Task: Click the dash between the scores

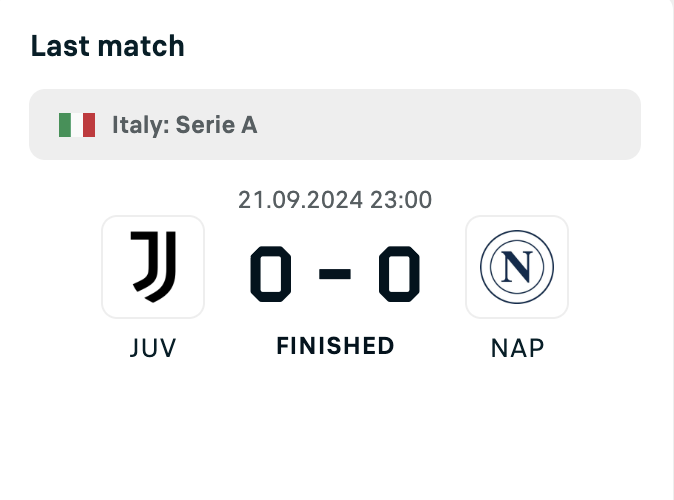Action: [335, 274]
